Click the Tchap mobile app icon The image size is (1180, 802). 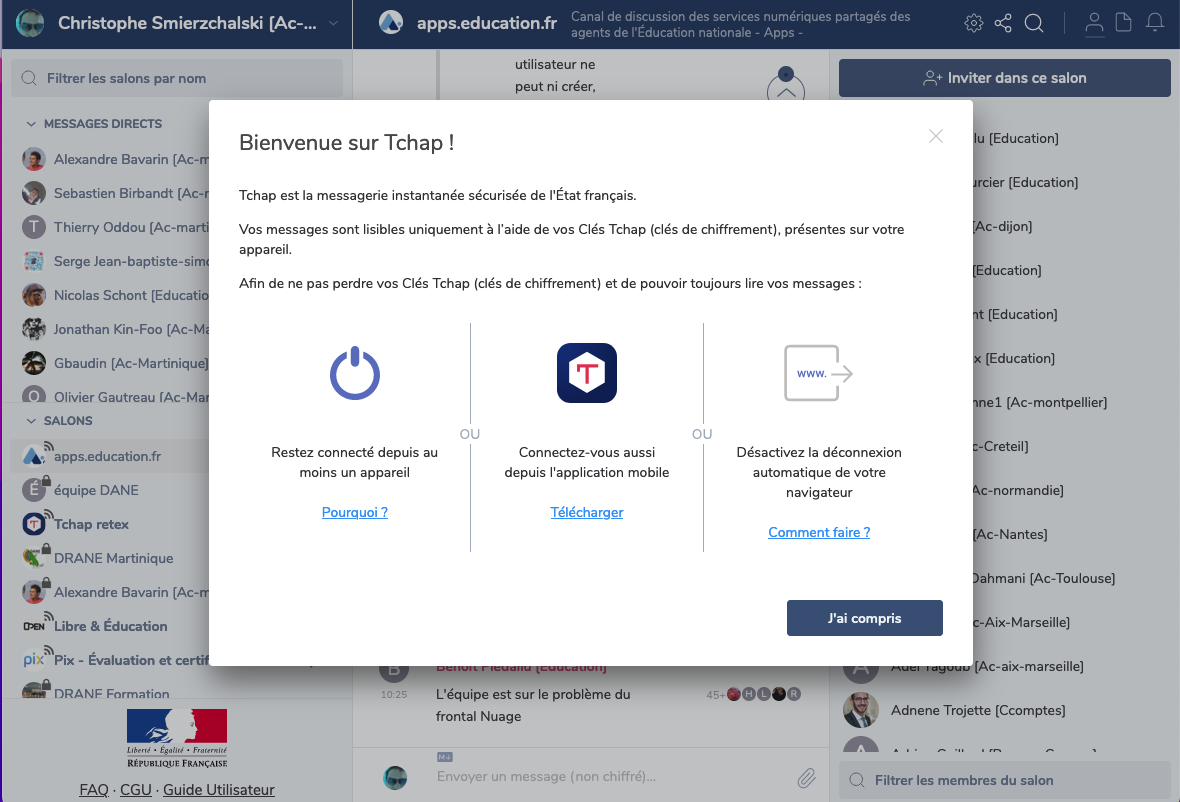tap(586, 373)
